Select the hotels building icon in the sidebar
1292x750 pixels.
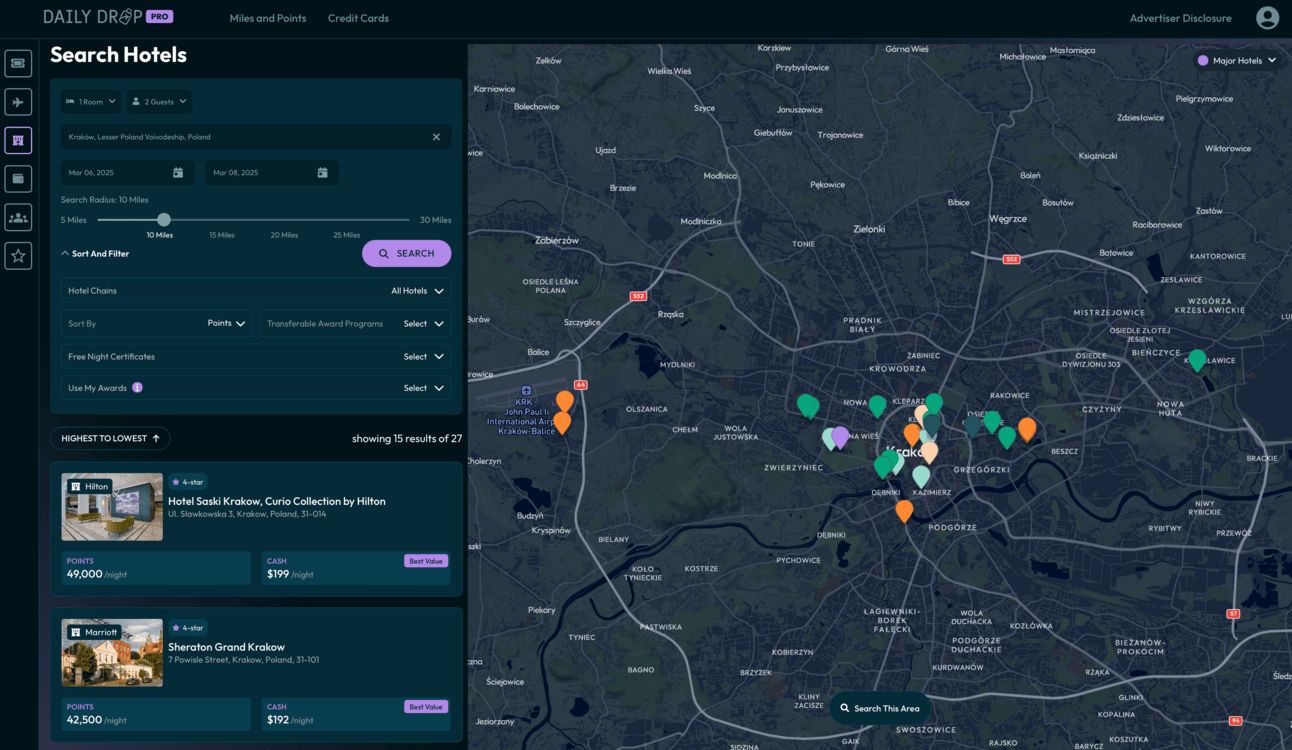(x=18, y=140)
